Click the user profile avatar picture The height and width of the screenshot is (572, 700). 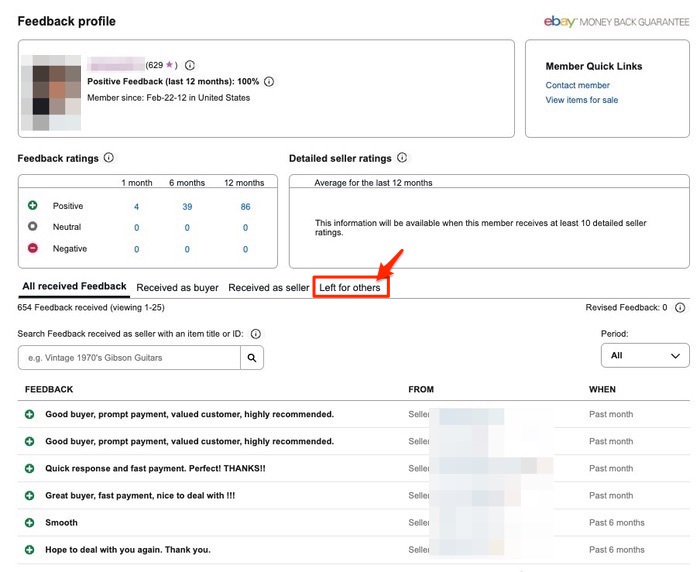point(56,92)
